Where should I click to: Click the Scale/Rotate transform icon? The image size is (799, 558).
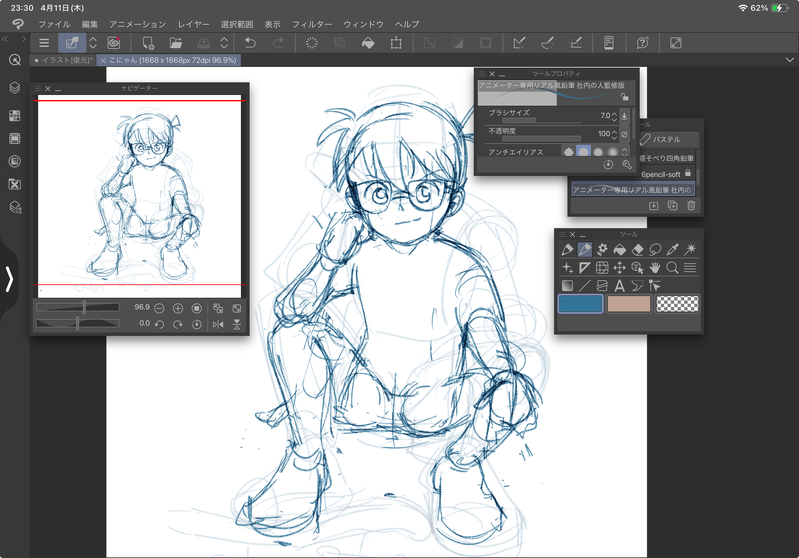pyautogui.click(x=396, y=43)
